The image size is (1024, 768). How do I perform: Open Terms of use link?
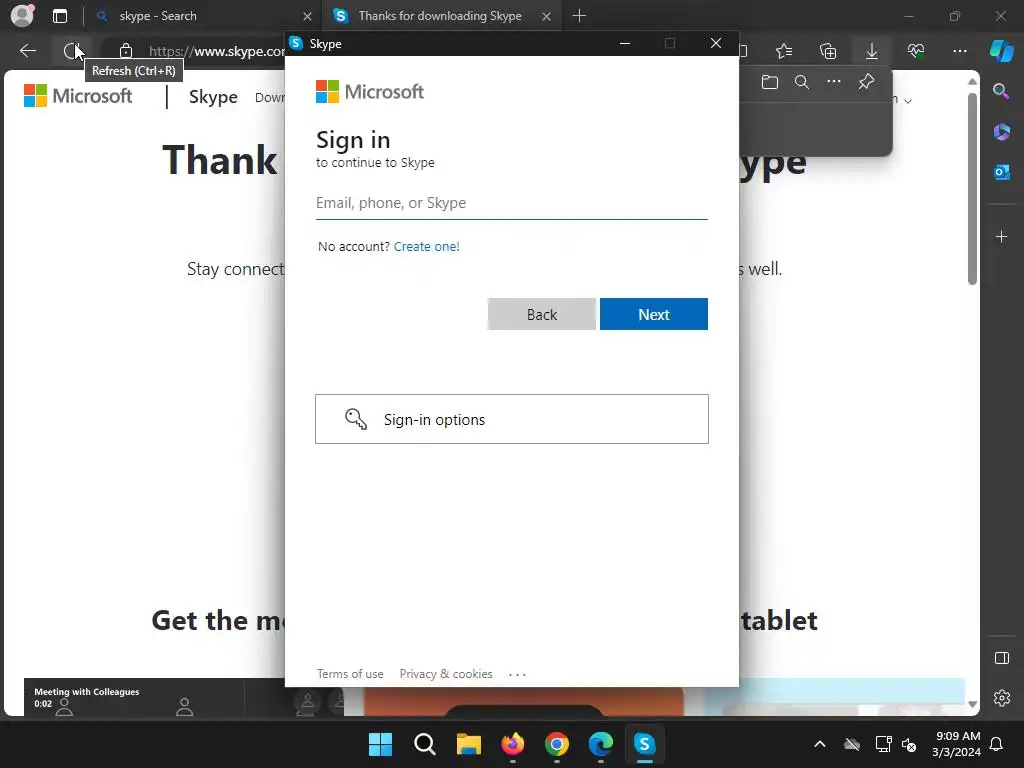click(350, 674)
